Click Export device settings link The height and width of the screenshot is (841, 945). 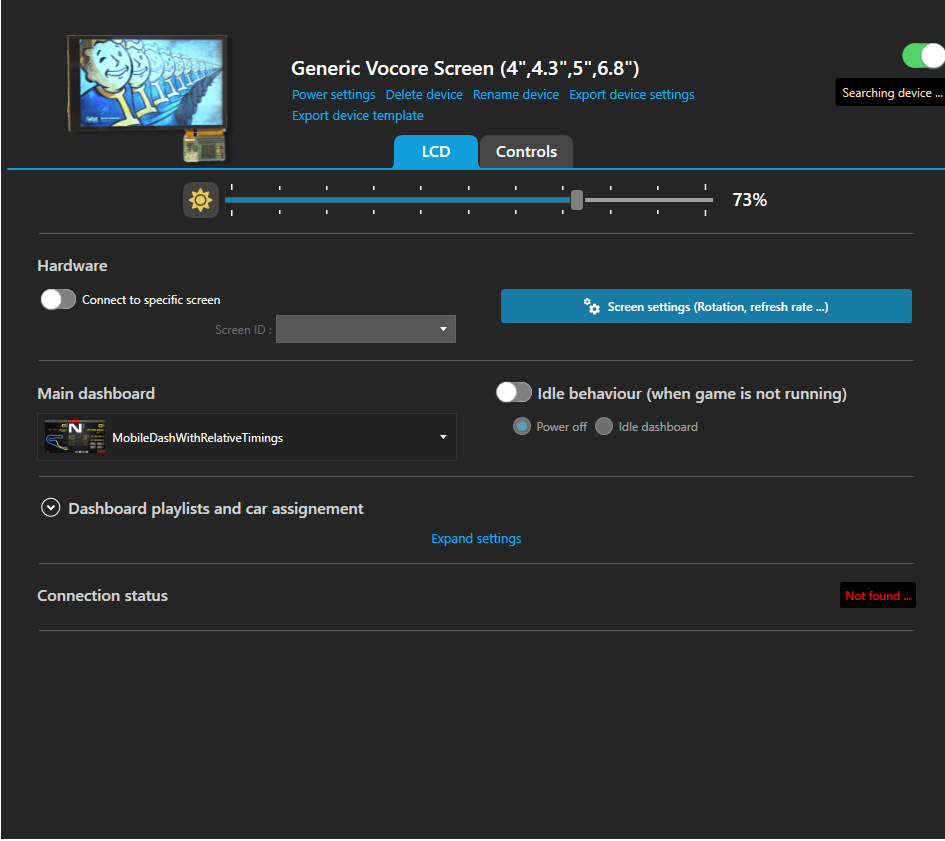click(x=631, y=95)
